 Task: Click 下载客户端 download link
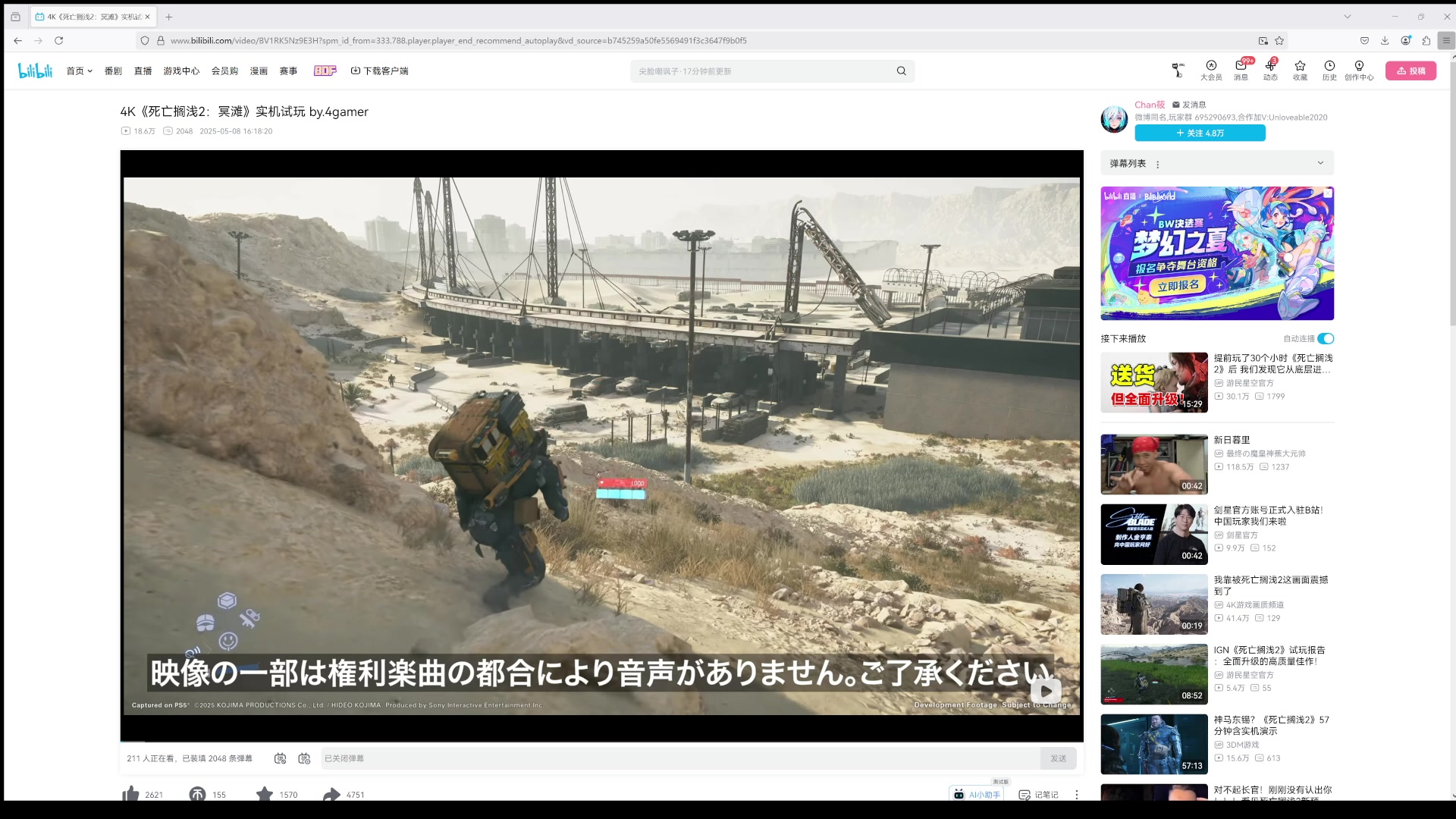379,71
